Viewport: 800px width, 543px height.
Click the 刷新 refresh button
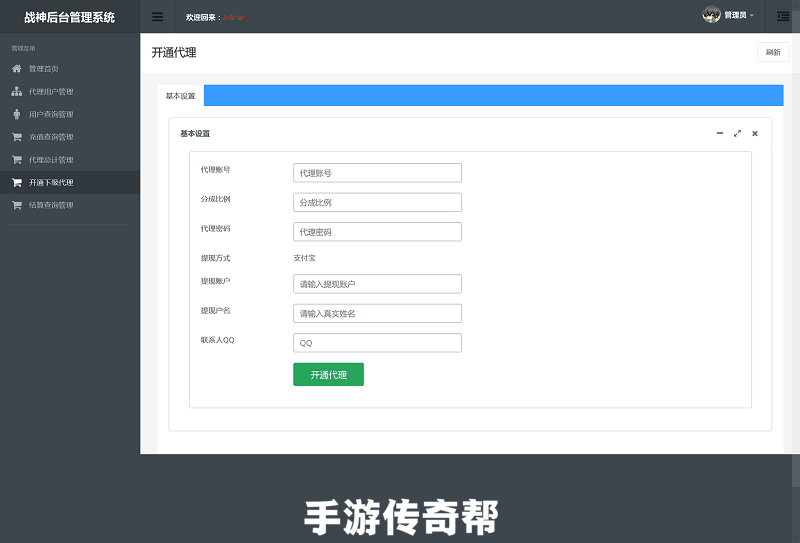tap(773, 52)
